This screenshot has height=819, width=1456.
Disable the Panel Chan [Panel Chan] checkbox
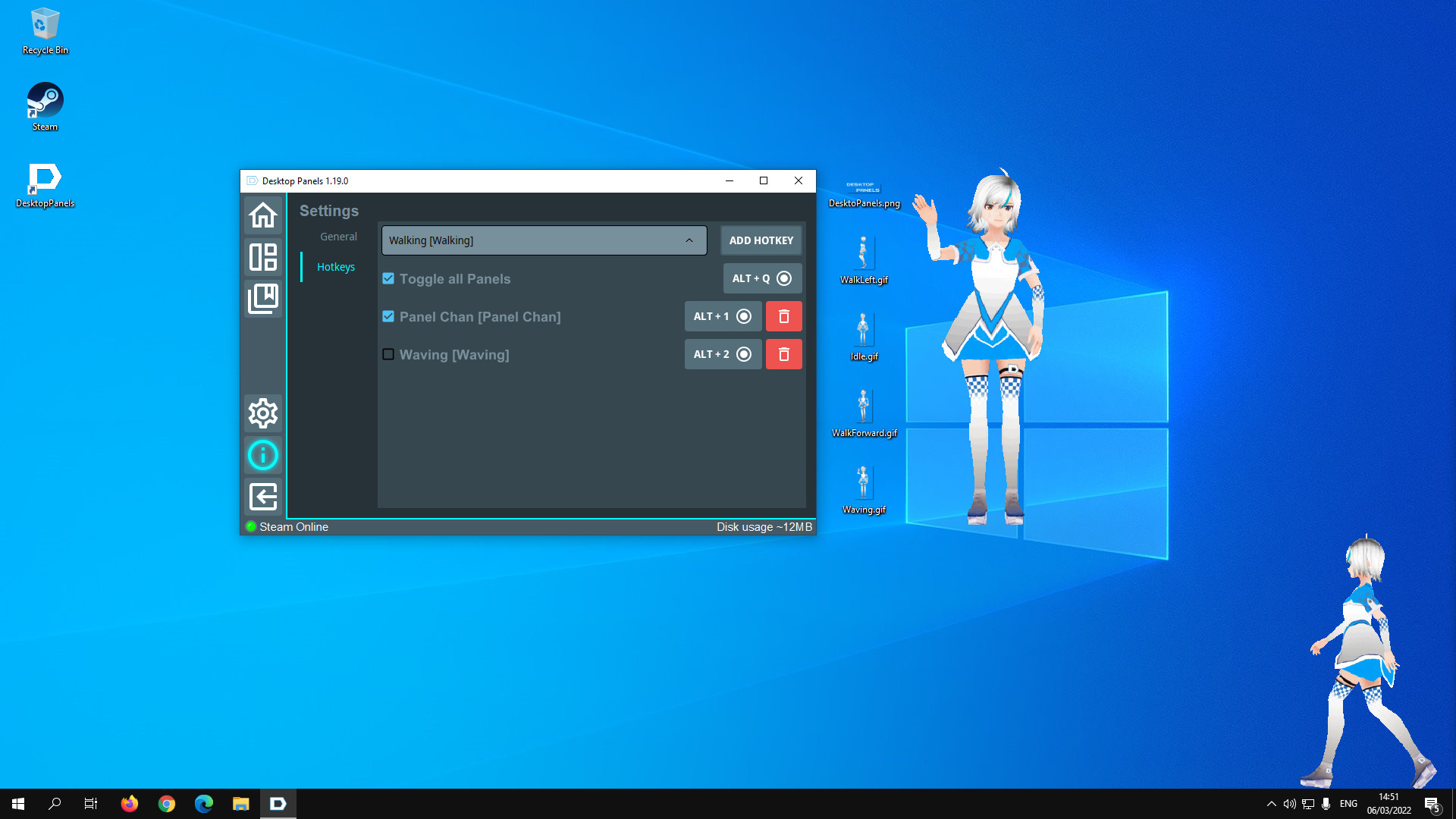[x=388, y=316]
